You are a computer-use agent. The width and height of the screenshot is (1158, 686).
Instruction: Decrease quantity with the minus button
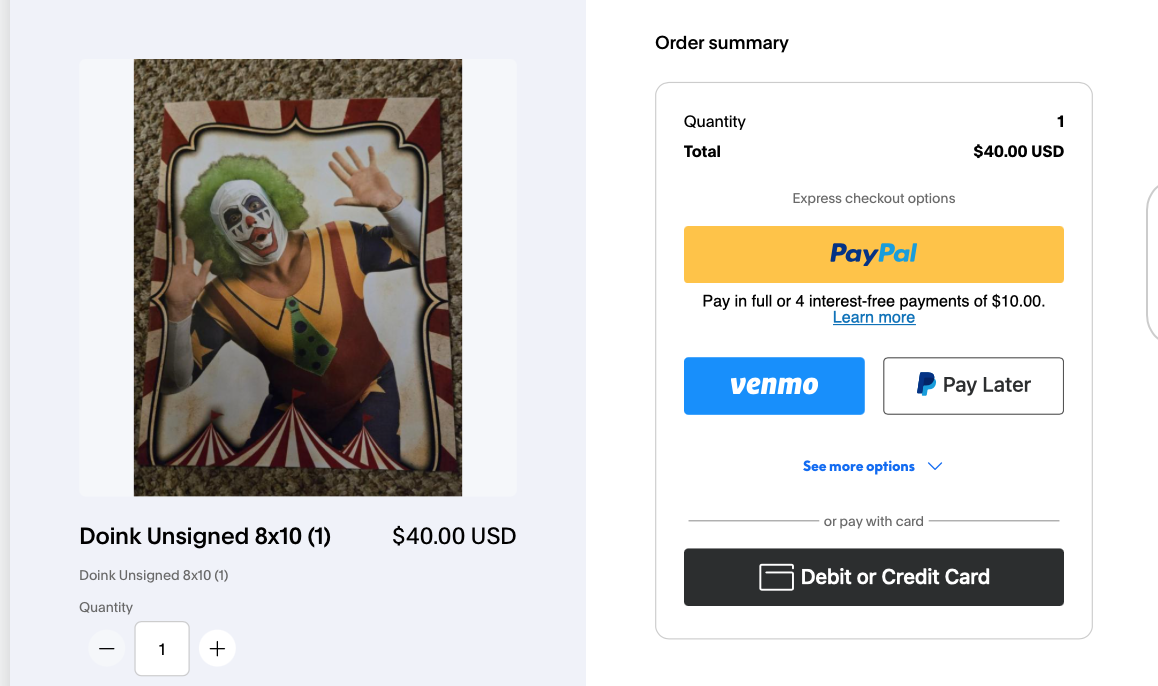pos(106,648)
